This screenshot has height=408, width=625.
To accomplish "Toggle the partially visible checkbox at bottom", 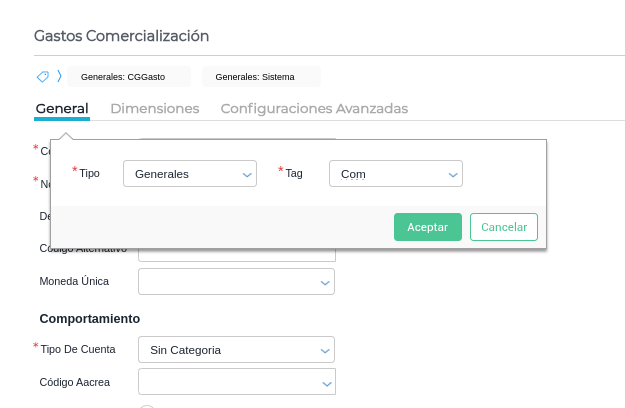I will [x=147, y=406].
